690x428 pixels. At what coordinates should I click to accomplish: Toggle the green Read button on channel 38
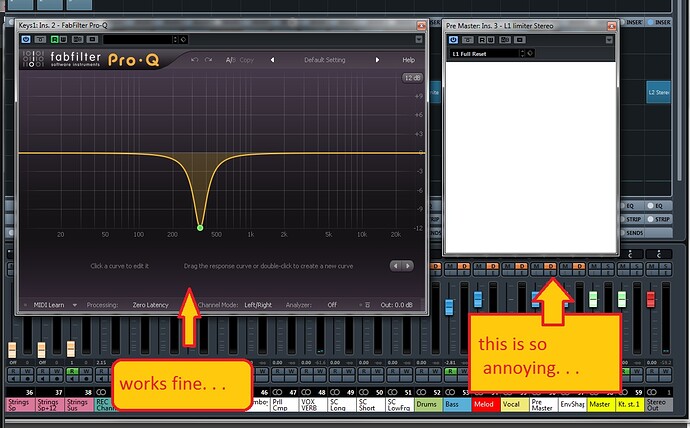click(x=72, y=371)
